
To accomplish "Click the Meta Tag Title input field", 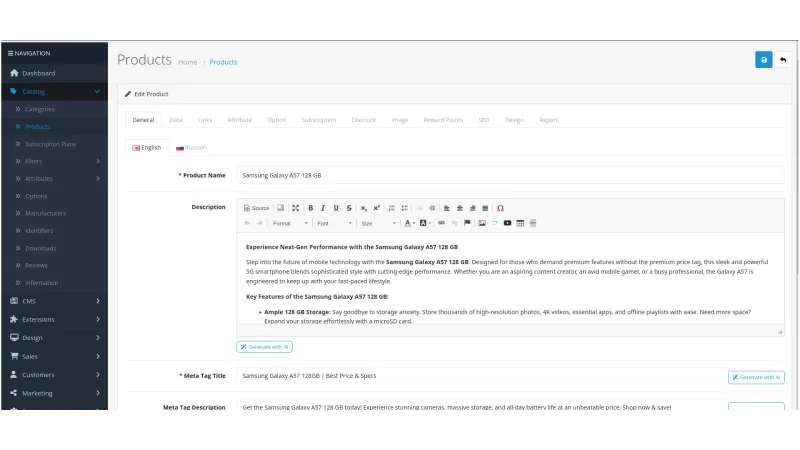I will (481, 376).
